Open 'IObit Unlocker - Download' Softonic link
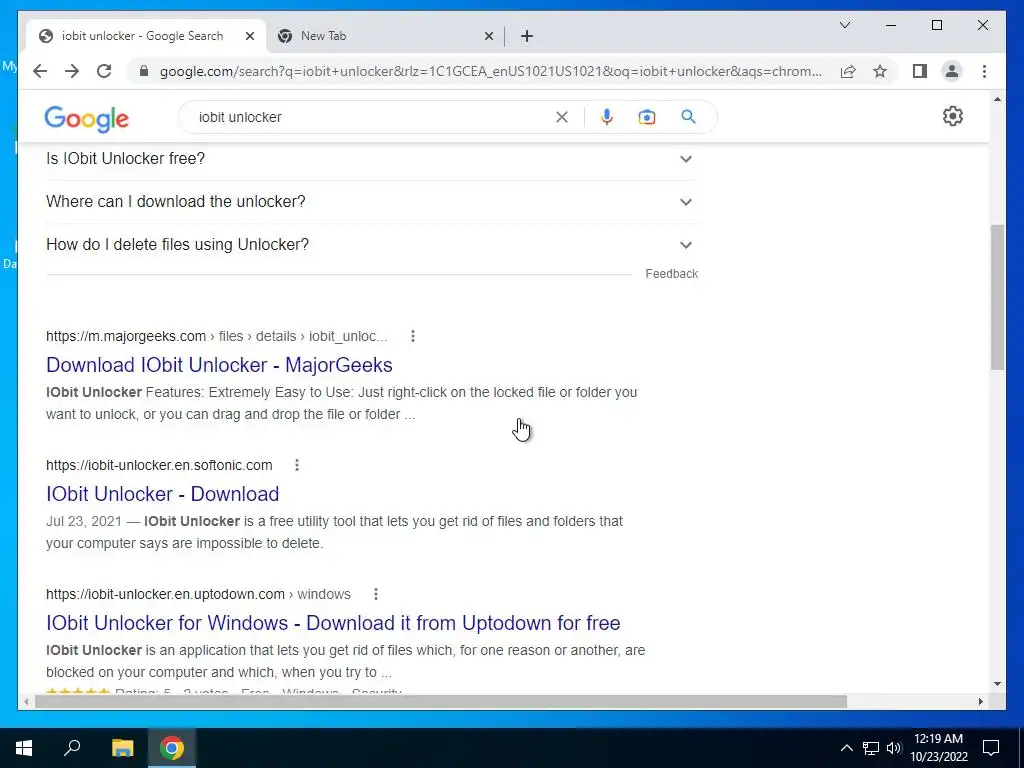This screenshot has width=1024, height=768. pyautogui.click(x=163, y=494)
